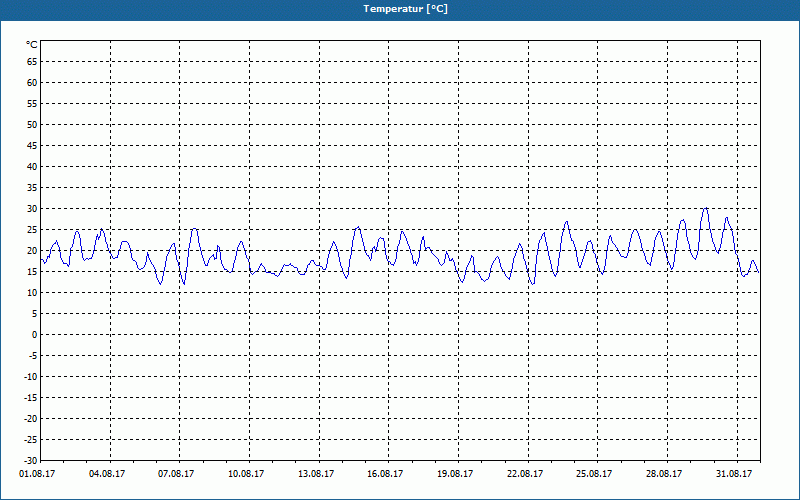
Task: Click the 31.08.17 date on the x-axis
Action: [734, 474]
